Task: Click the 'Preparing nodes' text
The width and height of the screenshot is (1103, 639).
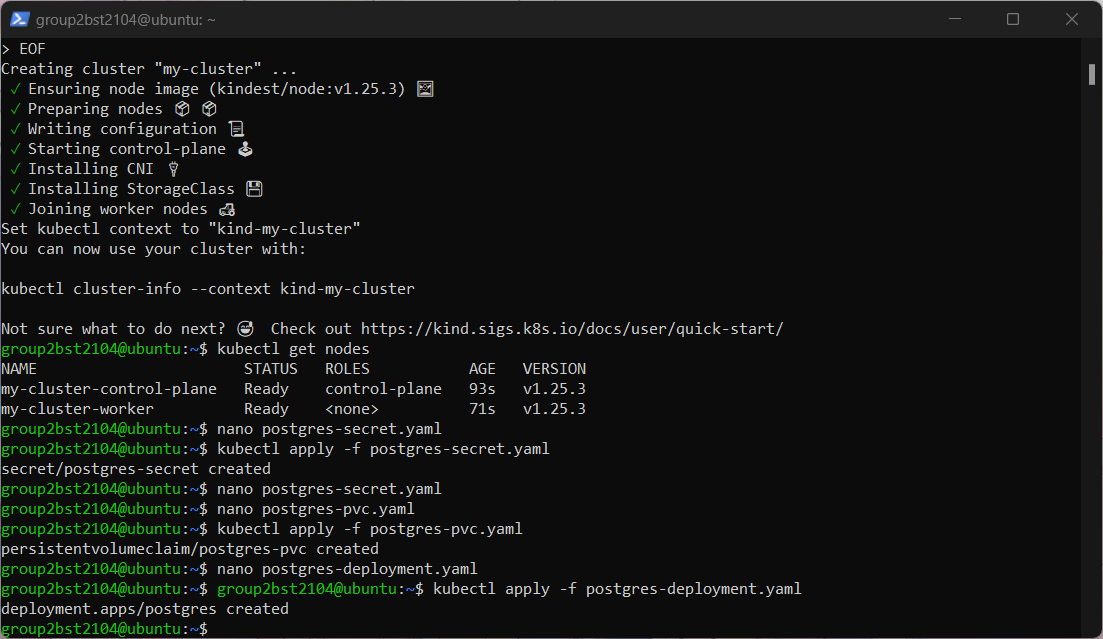Action: coord(95,109)
